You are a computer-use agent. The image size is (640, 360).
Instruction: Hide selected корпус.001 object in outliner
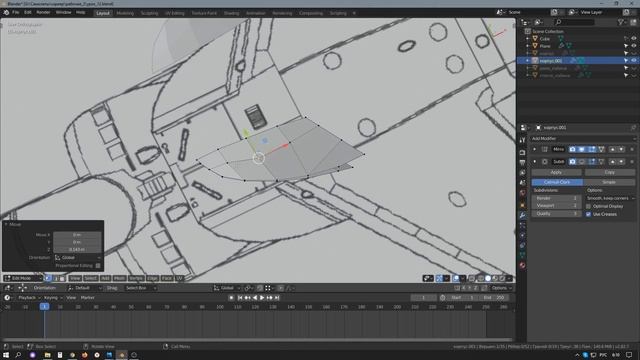[633, 60]
